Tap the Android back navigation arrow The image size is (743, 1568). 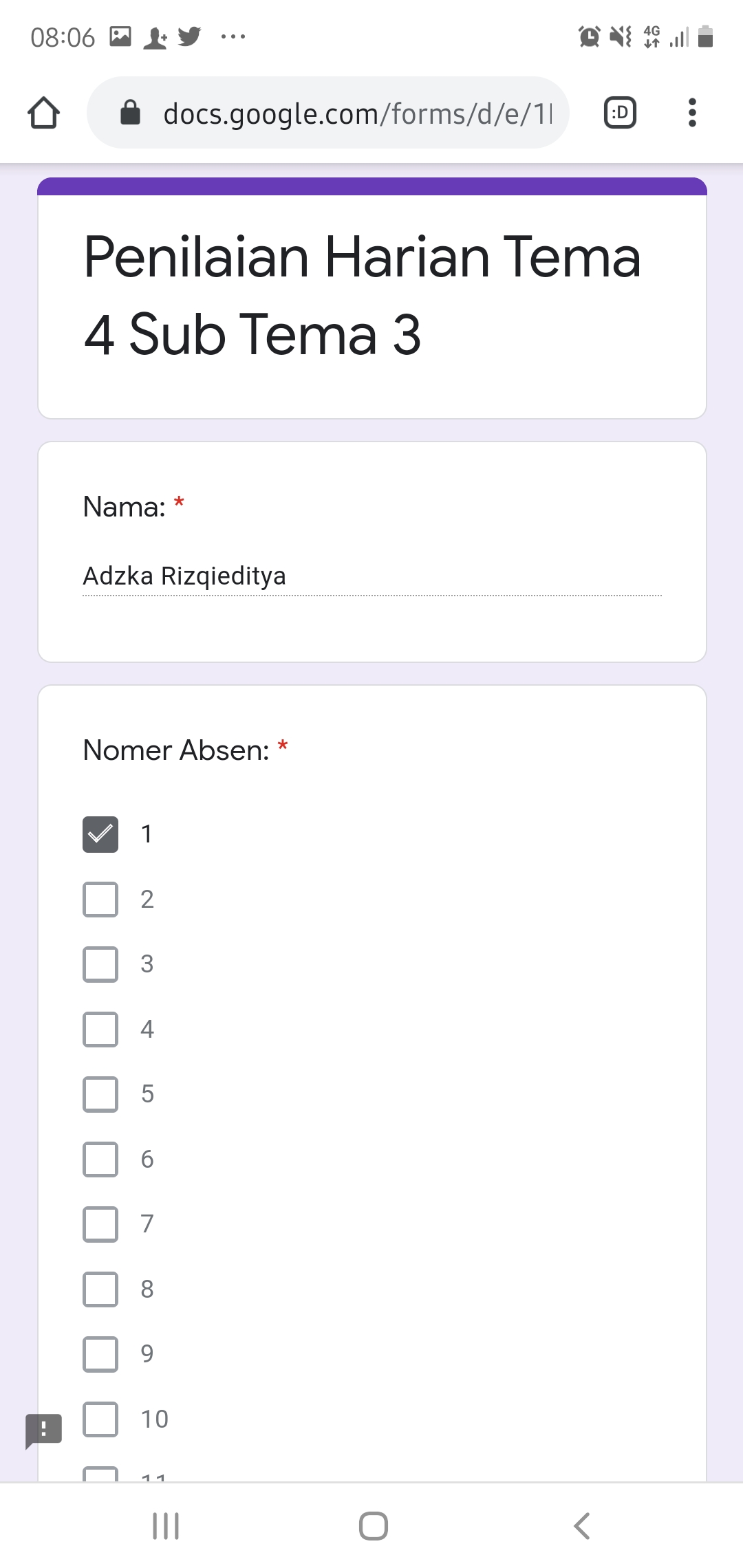582,1526
